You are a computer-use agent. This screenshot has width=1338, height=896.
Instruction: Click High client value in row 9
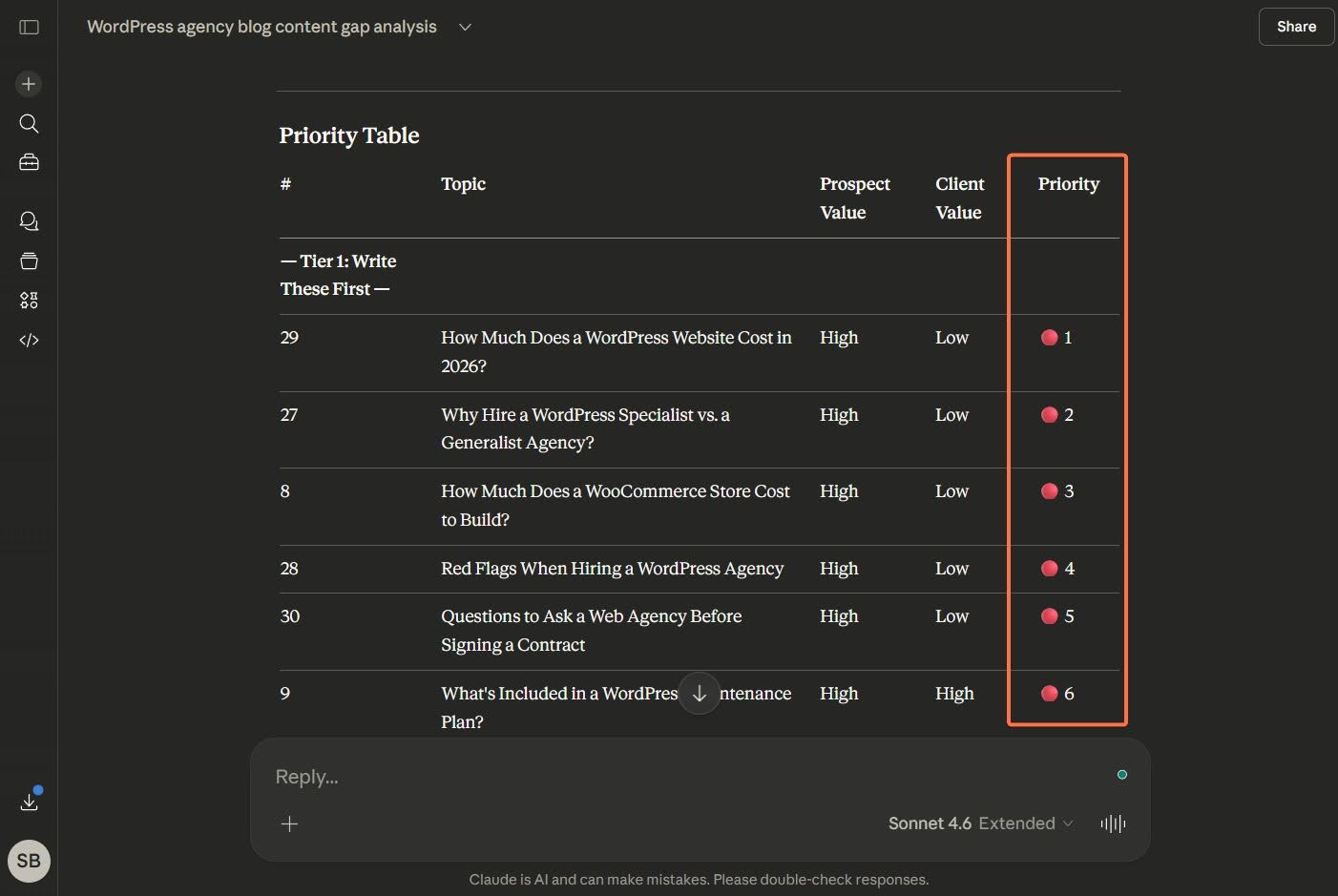tap(954, 694)
